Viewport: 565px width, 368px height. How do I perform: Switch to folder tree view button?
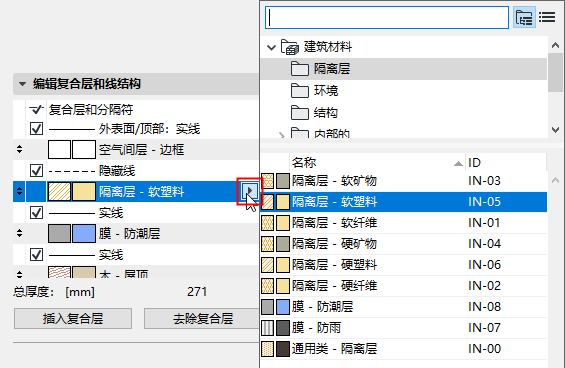tap(524, 17)
